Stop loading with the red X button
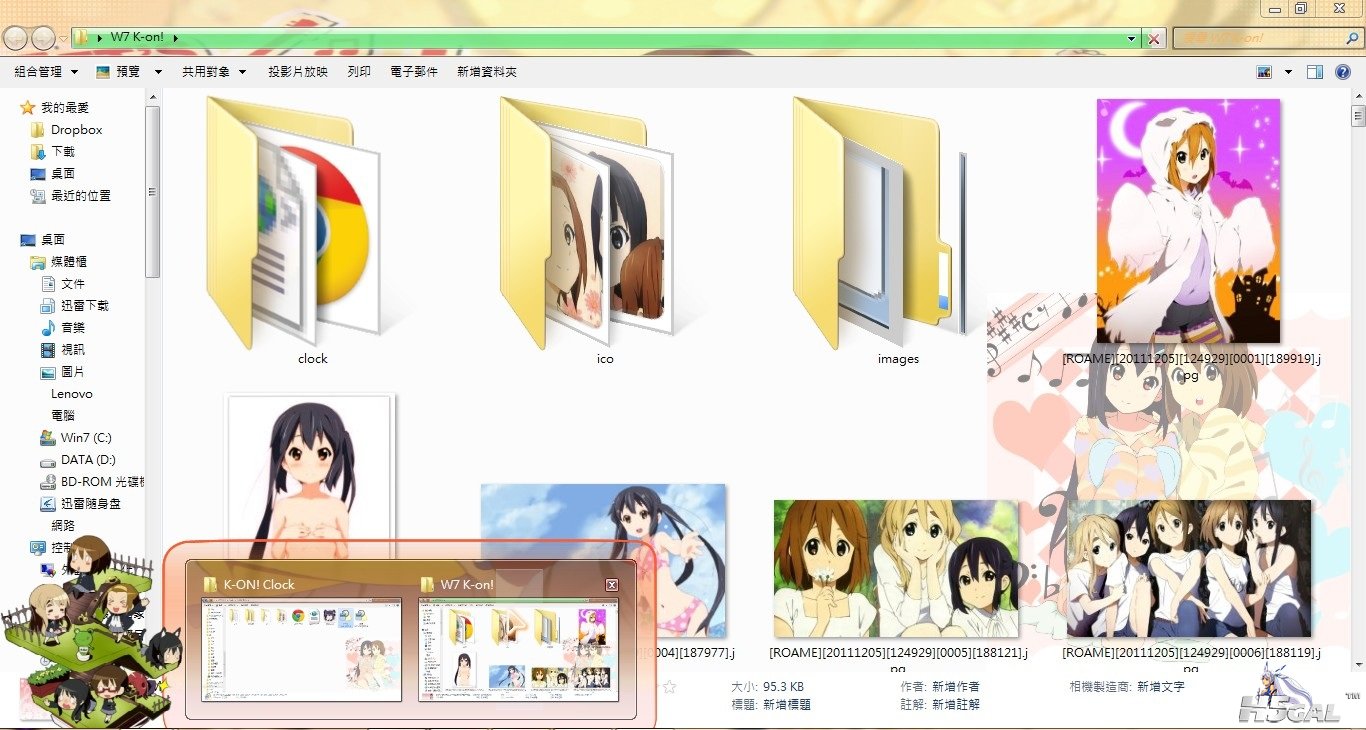 tap(1154, 38)
